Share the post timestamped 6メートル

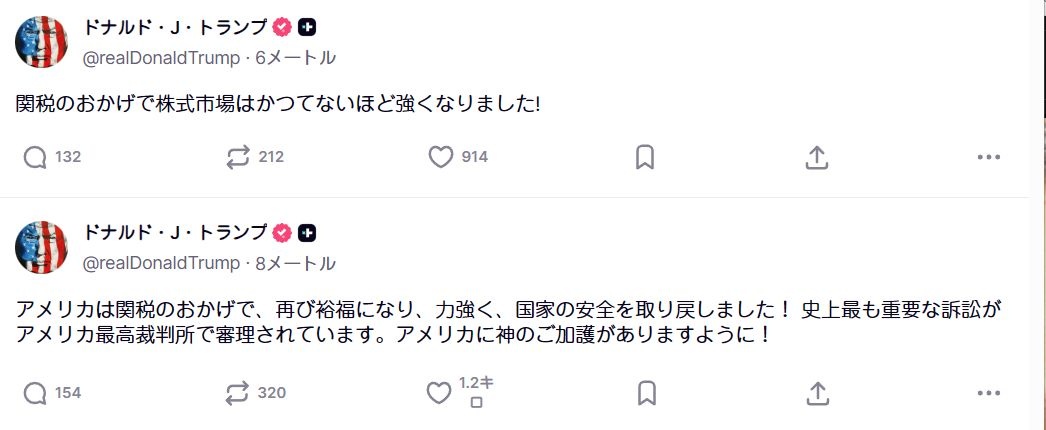(816, 157)
